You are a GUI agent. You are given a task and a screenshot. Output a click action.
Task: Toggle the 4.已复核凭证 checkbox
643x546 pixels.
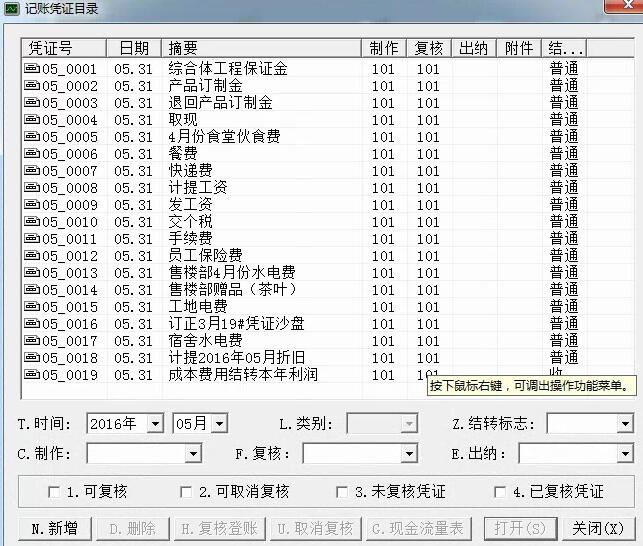click(500, 492)
